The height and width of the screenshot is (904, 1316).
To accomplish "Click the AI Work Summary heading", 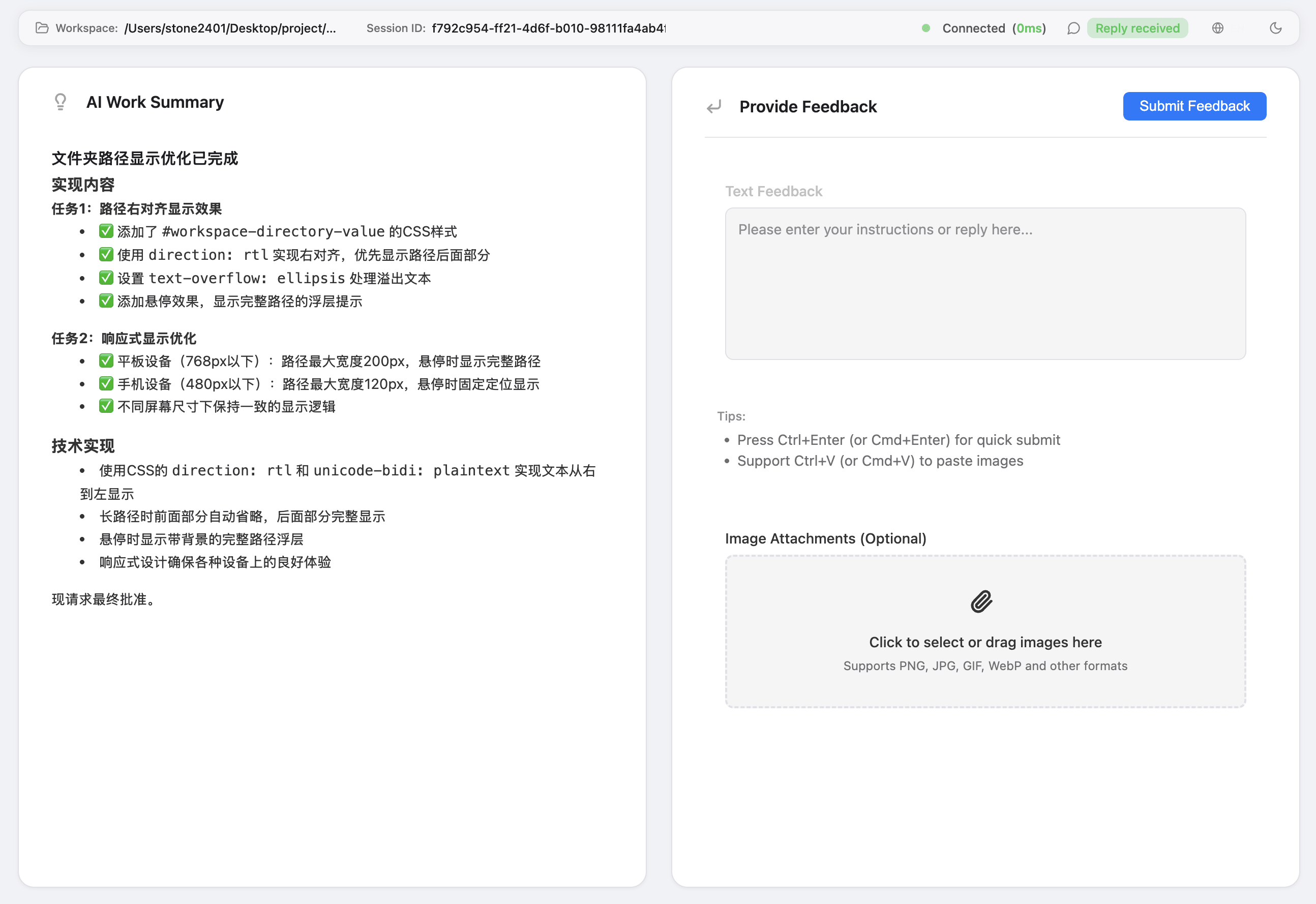I will click(x=155, y=102).
